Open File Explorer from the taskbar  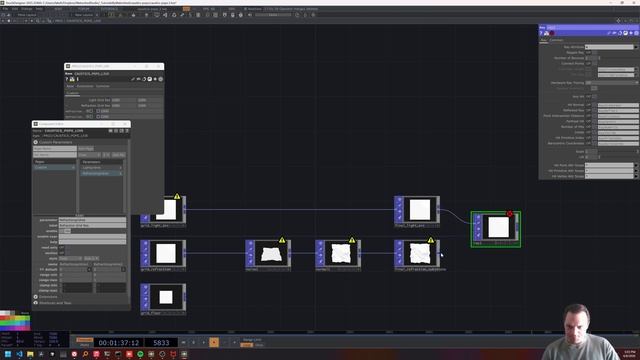pyautogui.click(x=30, y=354)
